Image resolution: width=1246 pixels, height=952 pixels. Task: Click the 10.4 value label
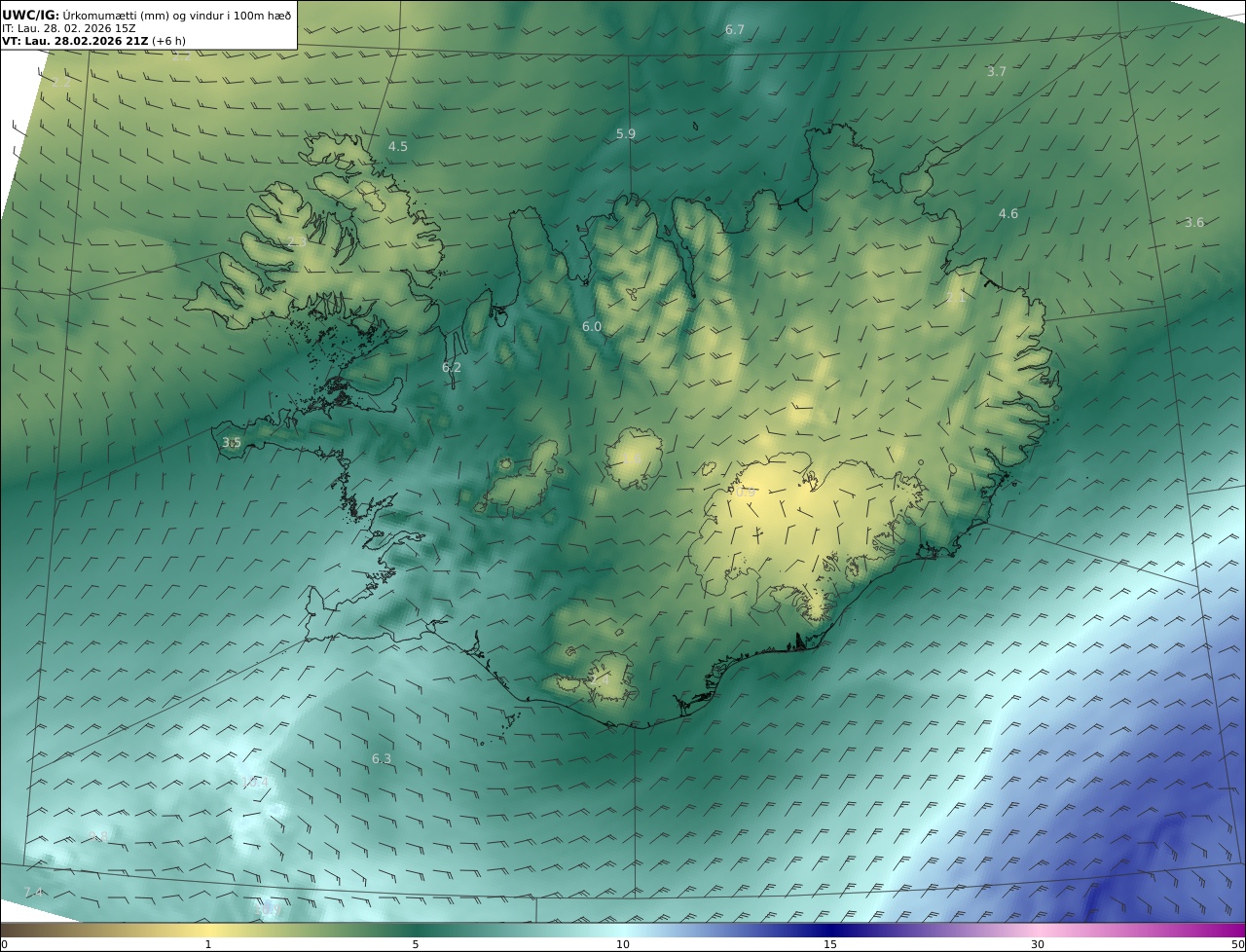256,783
